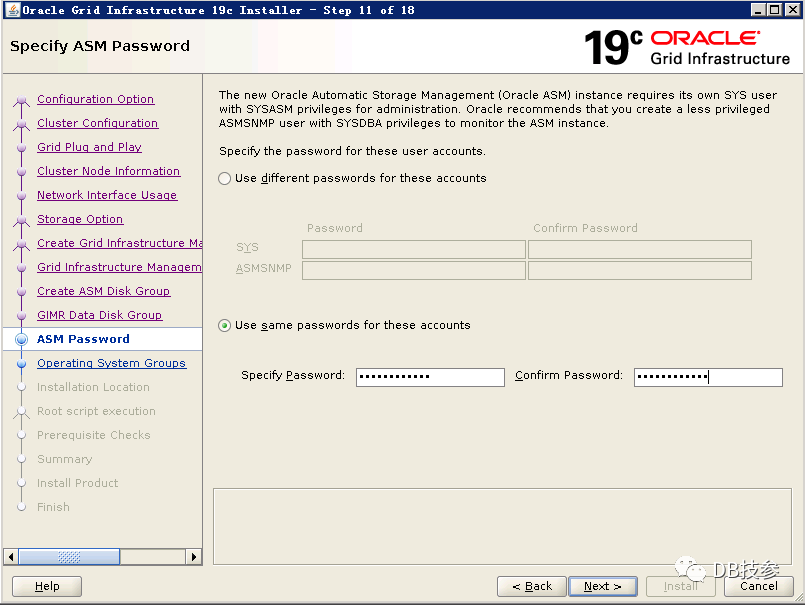Click the Create ASM Disk Group step bullet
The width and height of the screenshot is (805, 605).
pos(22,292)
